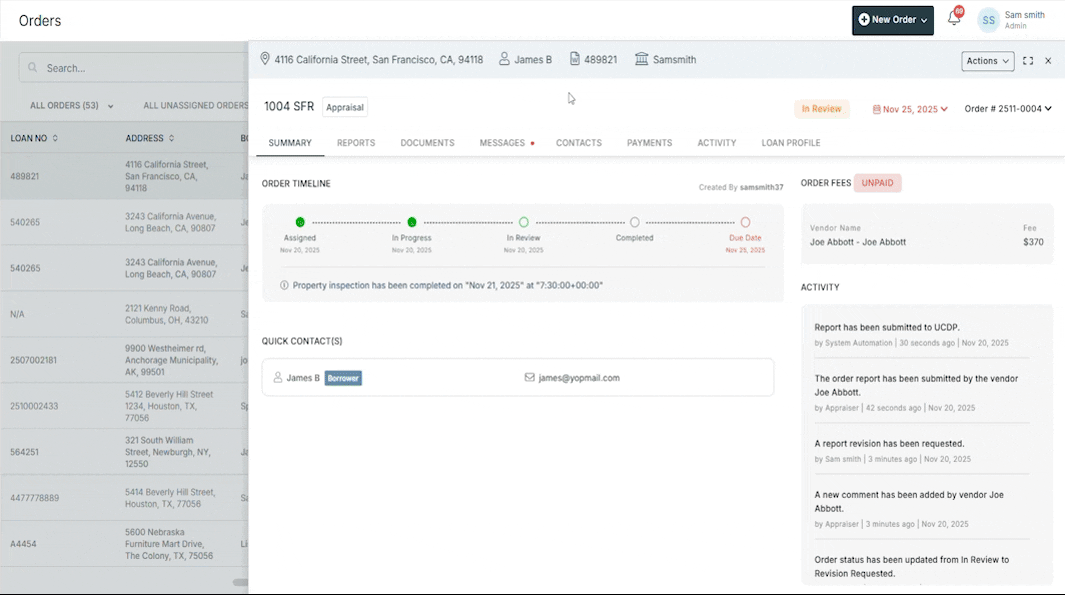The image size is (1065, 595).
Task: Click the borrower person icon beside James B
Action: pyautogui.click(x=505, y=60)
